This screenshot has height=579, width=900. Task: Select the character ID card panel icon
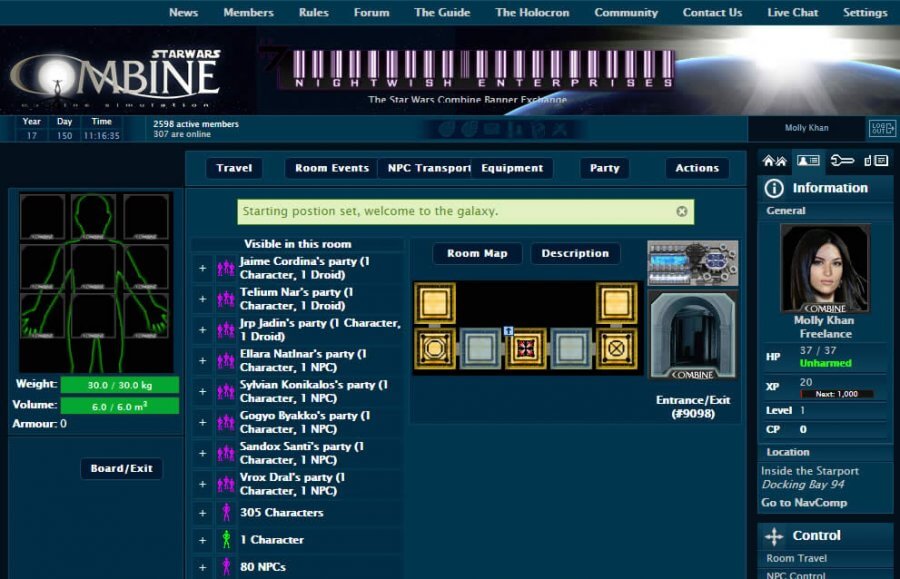coord(808,161)
